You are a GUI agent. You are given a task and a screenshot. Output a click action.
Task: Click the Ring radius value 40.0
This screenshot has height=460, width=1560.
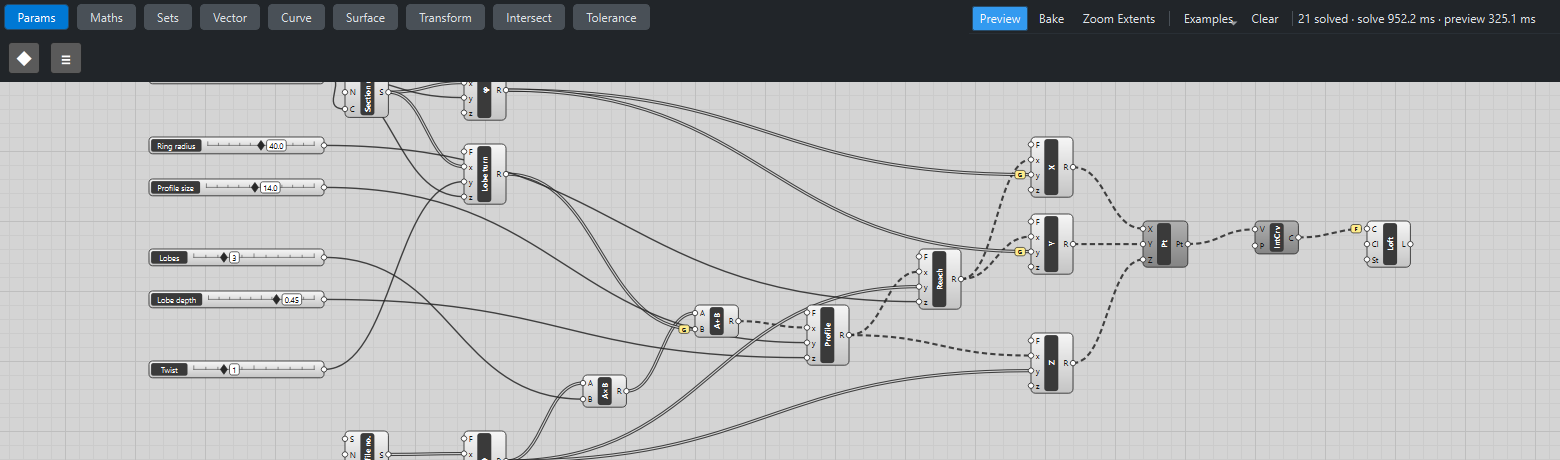click(x=277, y=146)
